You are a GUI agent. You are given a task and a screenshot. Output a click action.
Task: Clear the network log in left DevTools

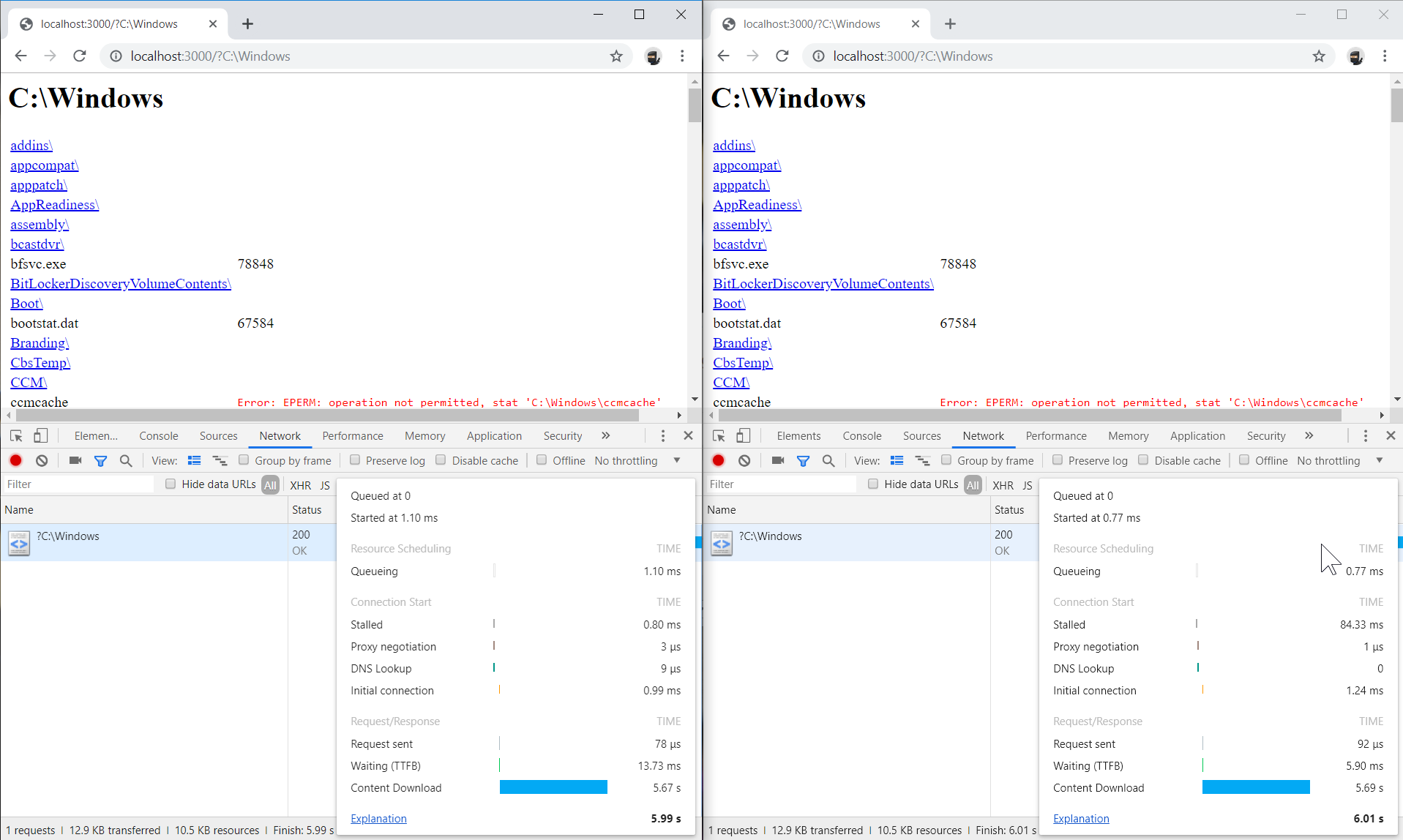click(x=42, y=460)
